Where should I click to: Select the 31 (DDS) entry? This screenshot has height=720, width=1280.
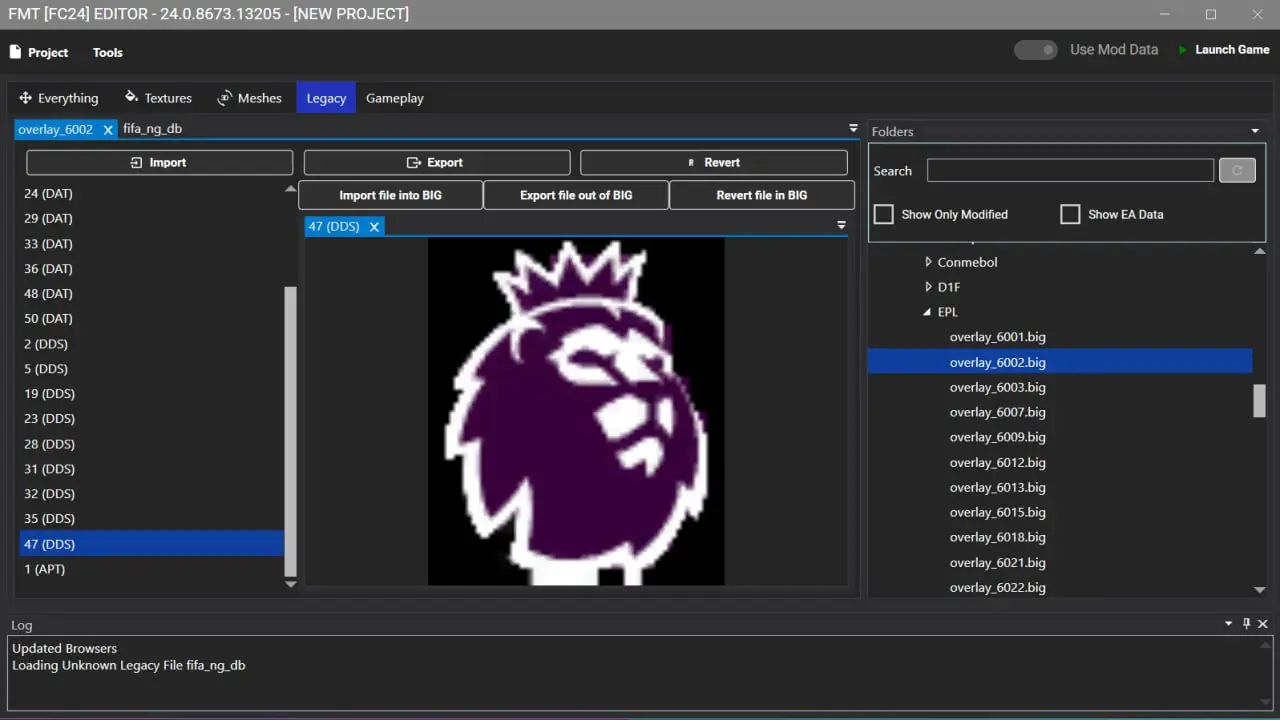coord(152,469)
